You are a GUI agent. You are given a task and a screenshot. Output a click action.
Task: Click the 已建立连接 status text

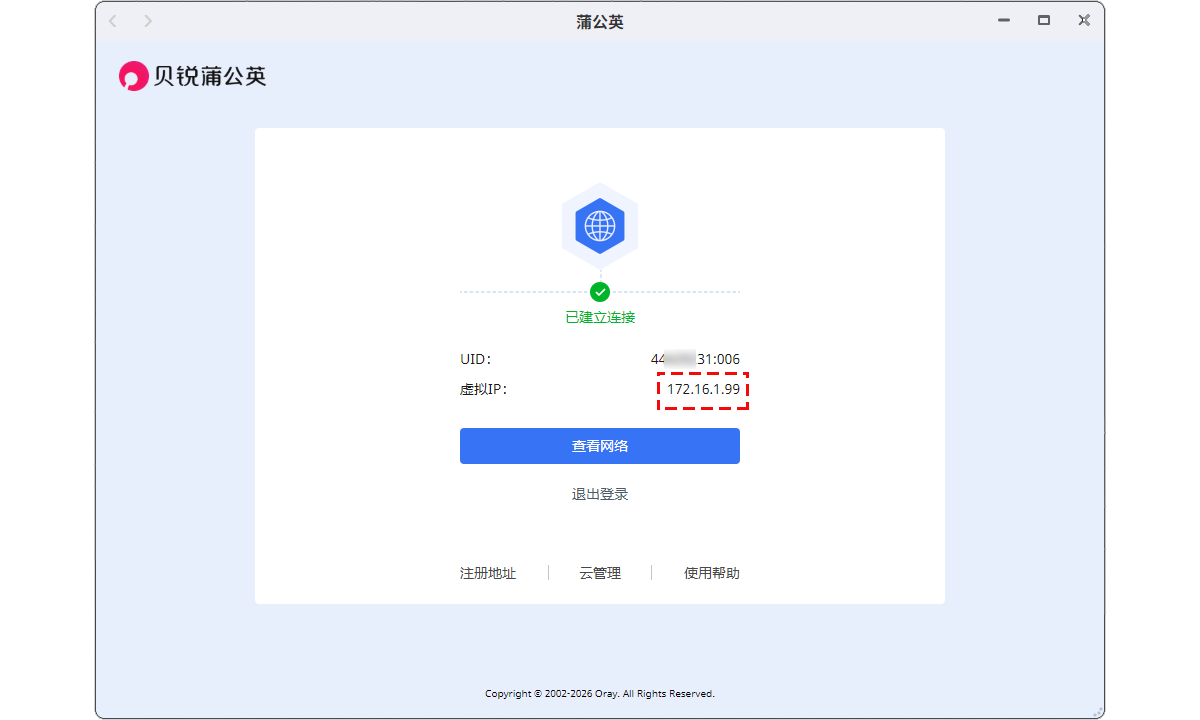(600, 317)
